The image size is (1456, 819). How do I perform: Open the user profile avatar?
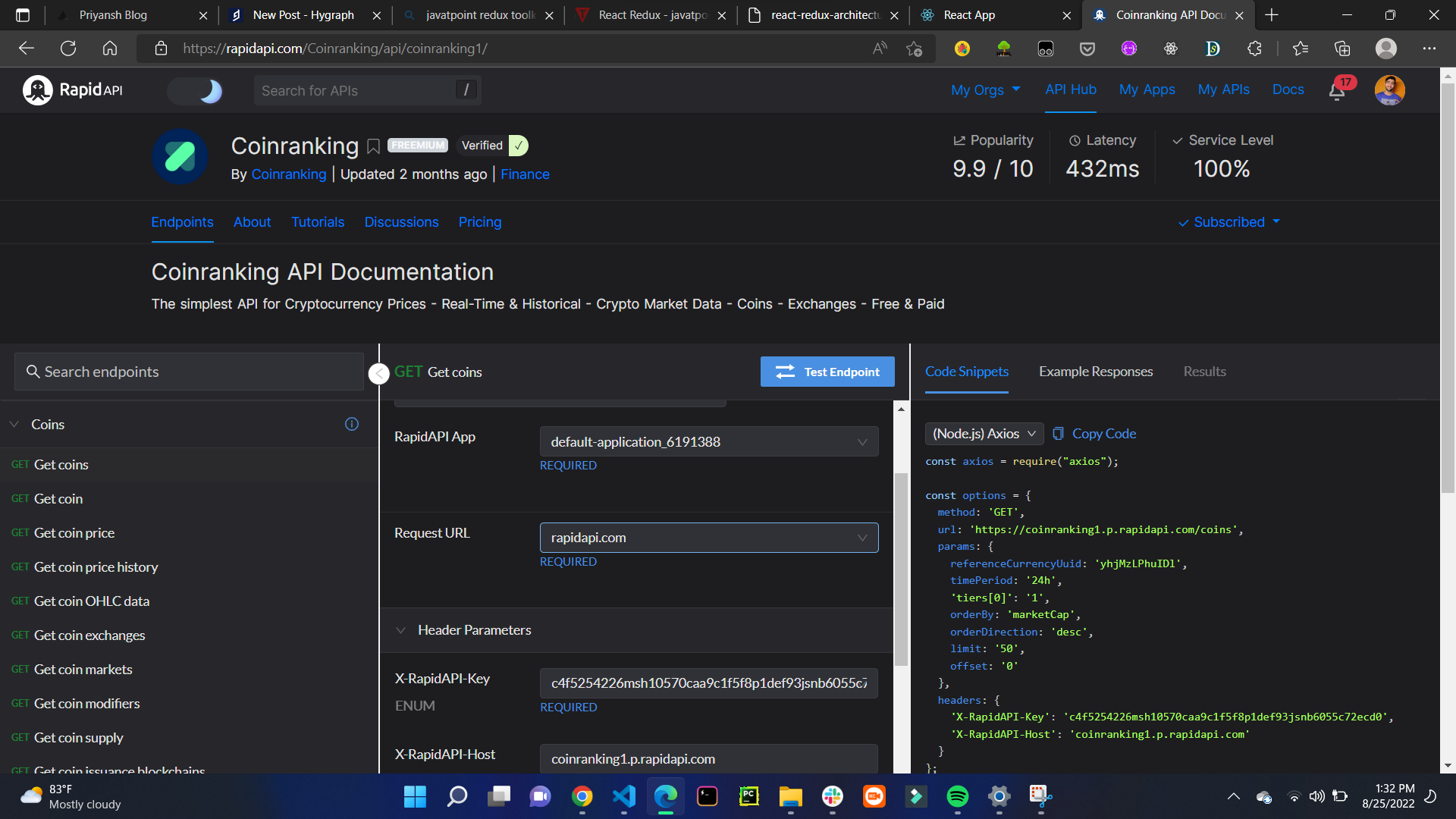pyautogui.click(x=1389, y=90)
